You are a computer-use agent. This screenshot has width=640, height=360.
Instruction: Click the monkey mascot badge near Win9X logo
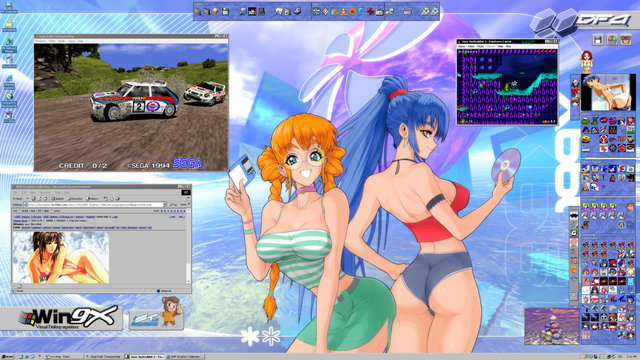[157, 314]
